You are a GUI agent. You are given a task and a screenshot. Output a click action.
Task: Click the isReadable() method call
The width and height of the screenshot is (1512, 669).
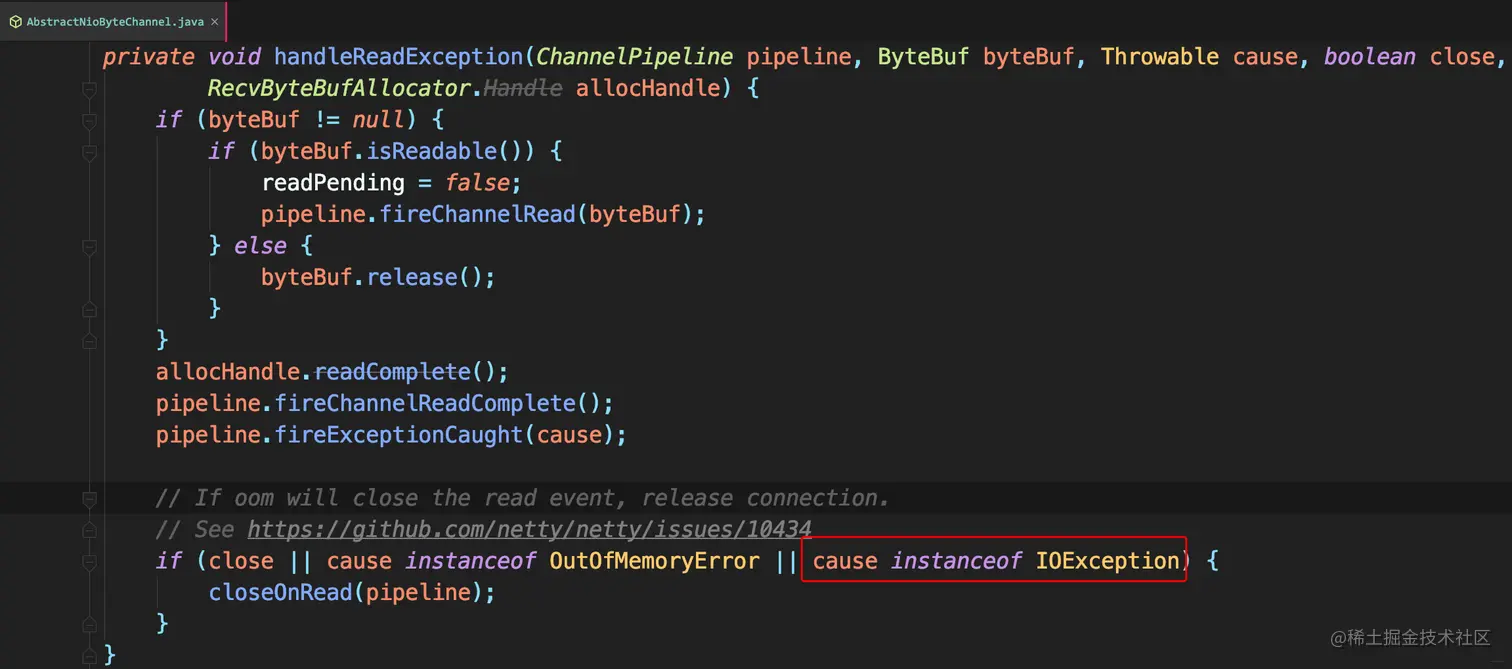[431, 151]
